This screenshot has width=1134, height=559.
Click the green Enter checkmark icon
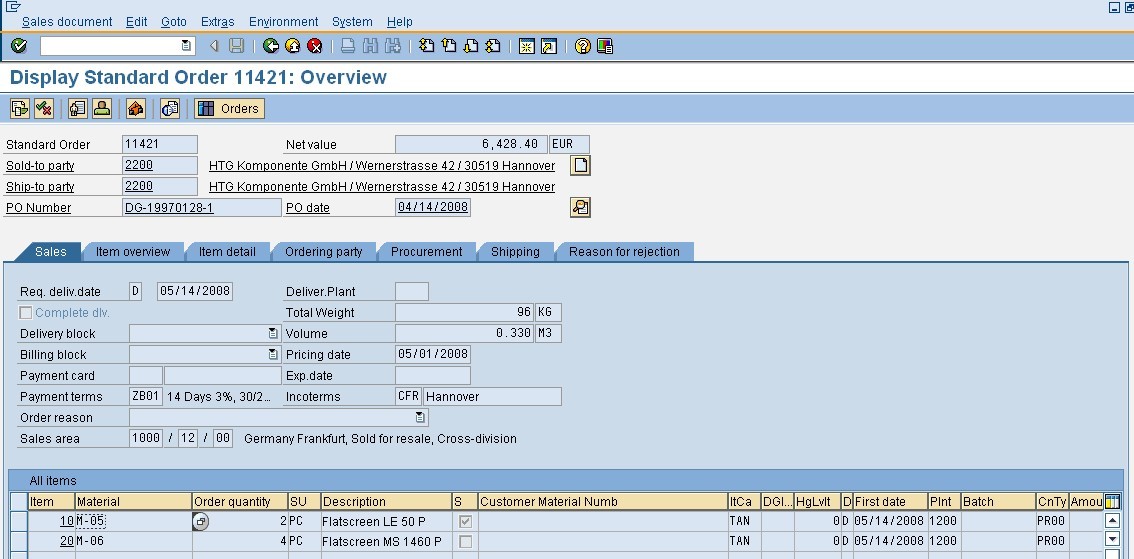(19, 46)
